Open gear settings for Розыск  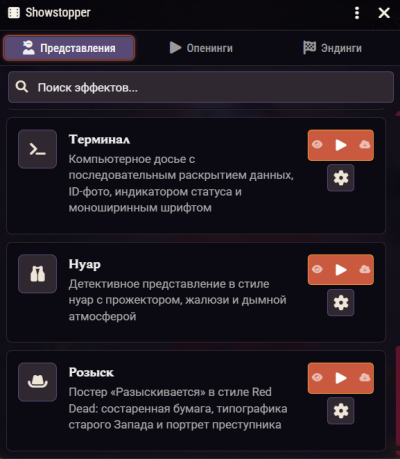[x=341, y=411]
